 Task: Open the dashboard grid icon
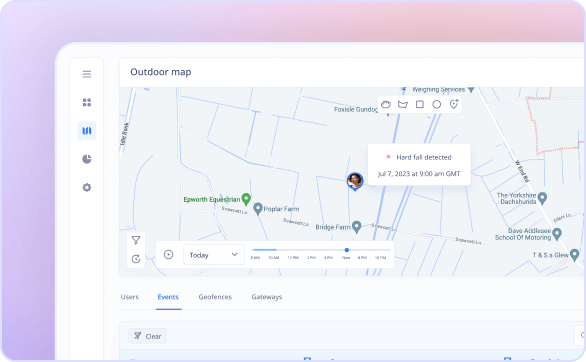pos(87,102)
